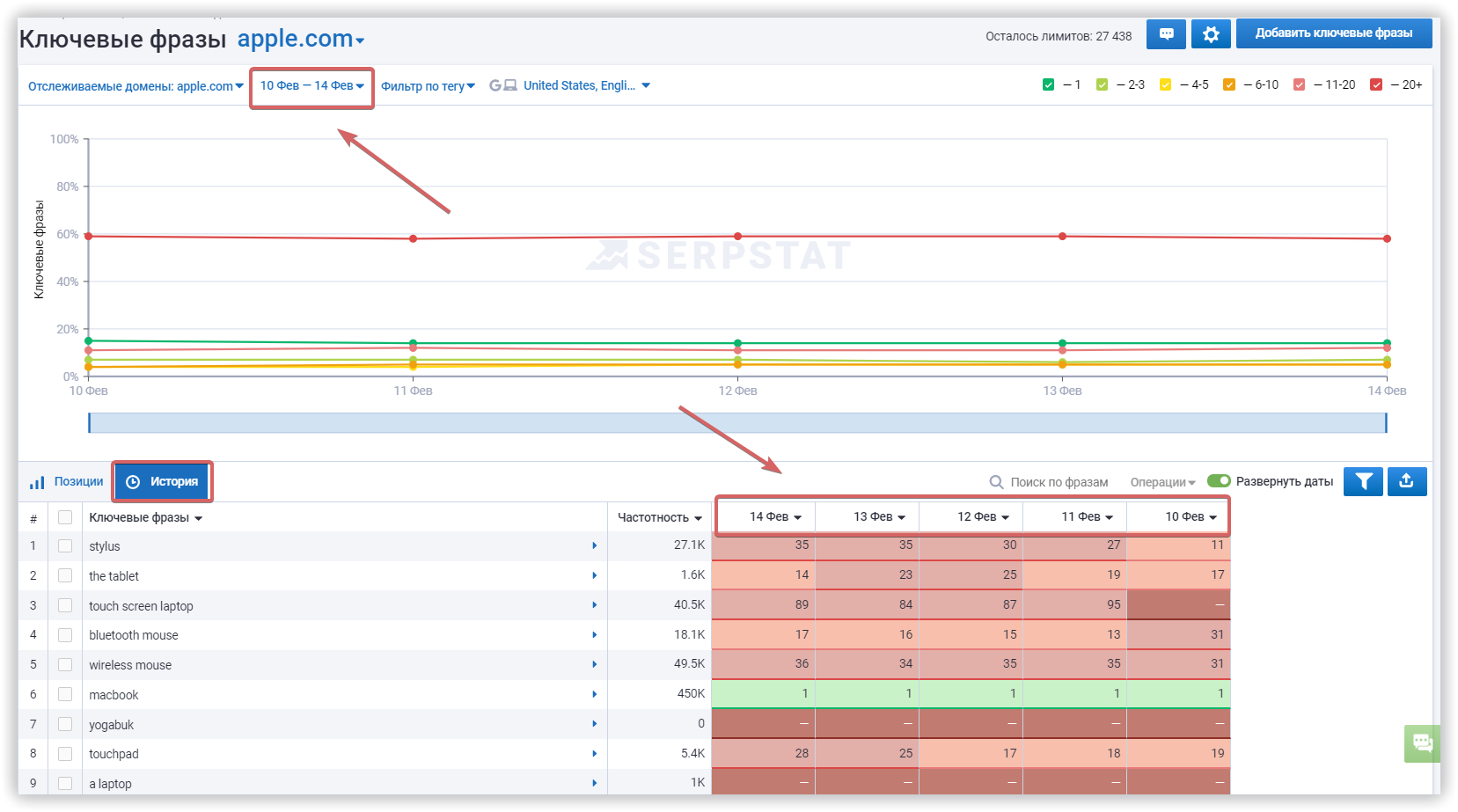1458x812 pixels.
Task: Check the wireless mouse keyword checkbox
Action: pos(65,665)
